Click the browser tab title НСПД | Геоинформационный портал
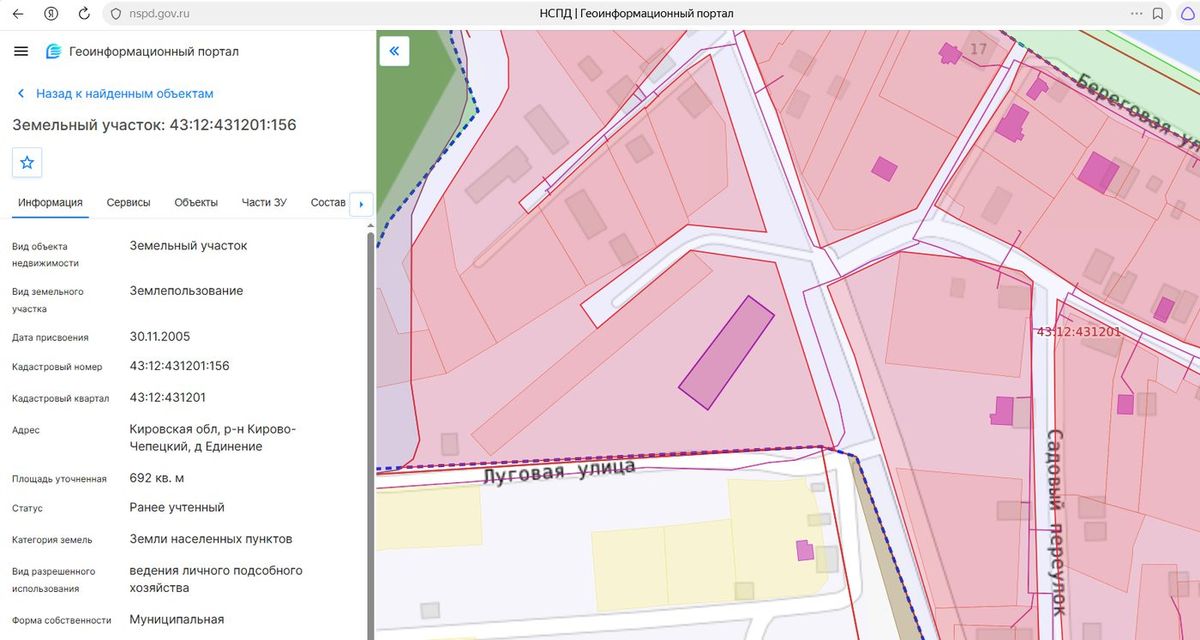The width and height of the screenshot is (1200, 640). coord(636,14)
